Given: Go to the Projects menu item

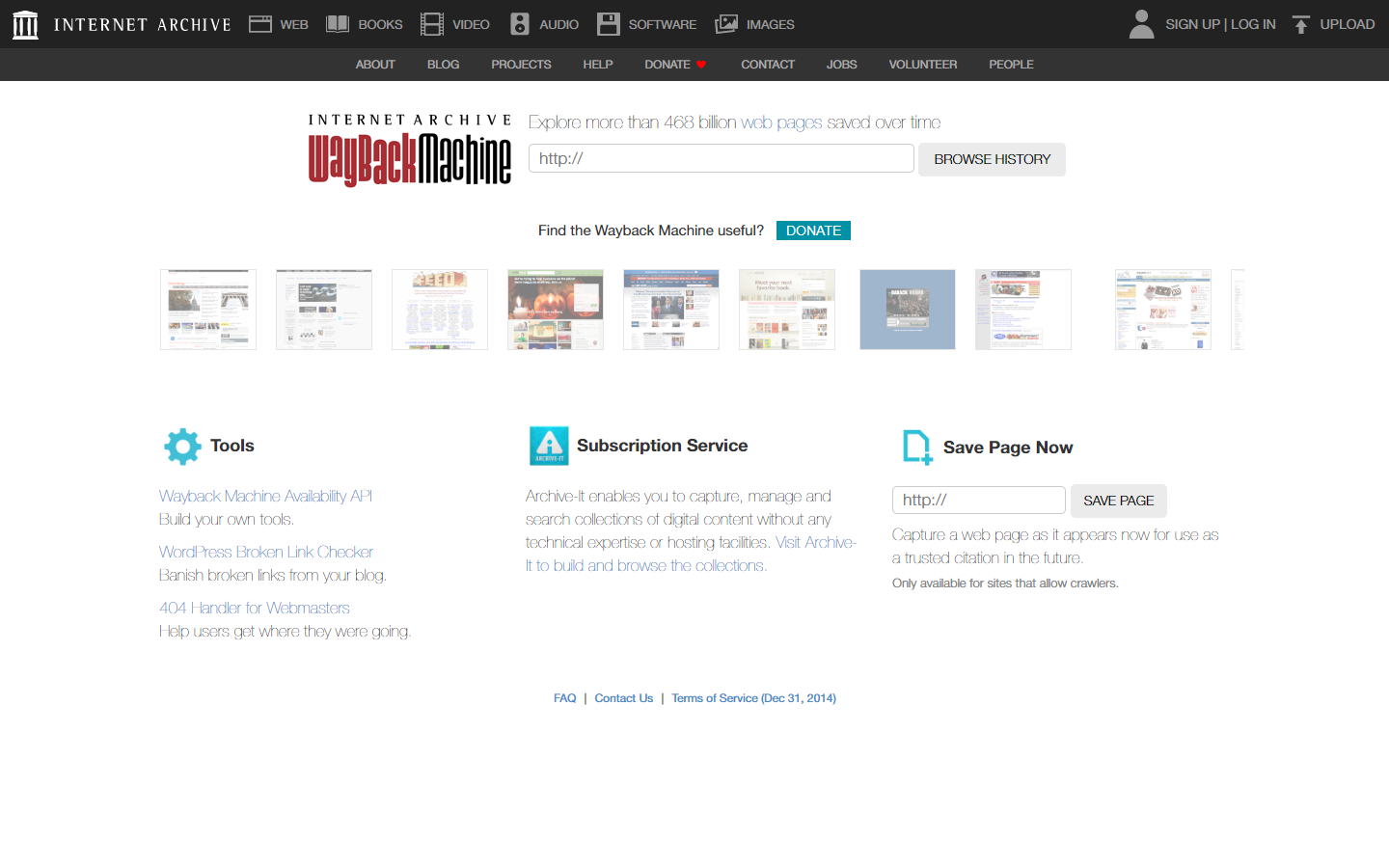Looking at the screenshot, I should (x=521, y=65).
